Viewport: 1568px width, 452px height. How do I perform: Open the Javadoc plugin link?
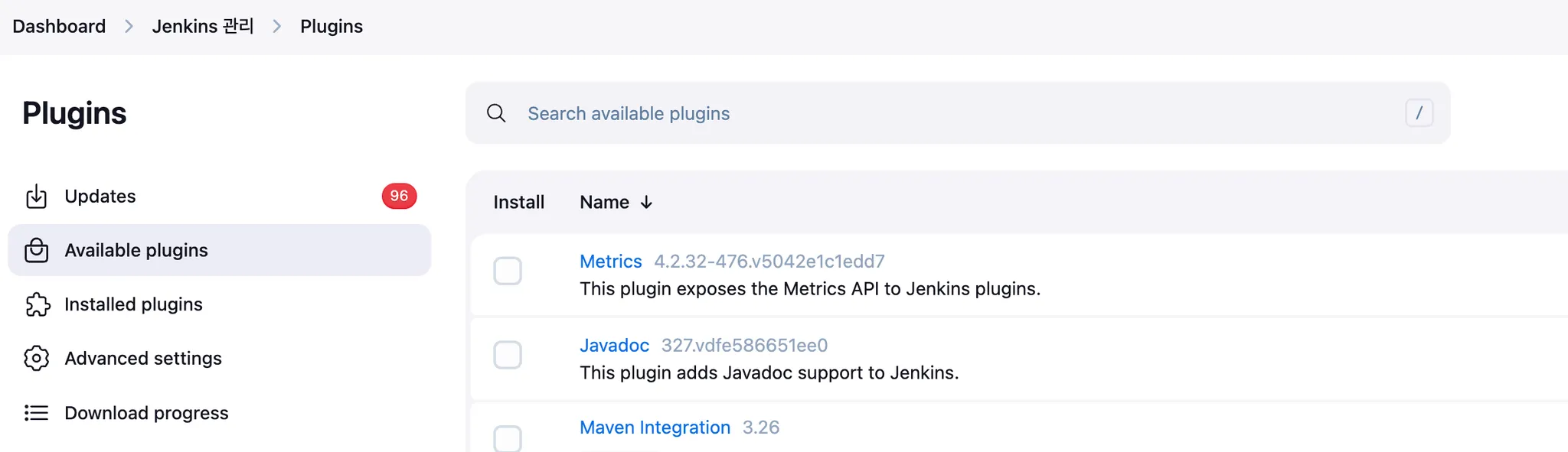click(x=614, y=346)
